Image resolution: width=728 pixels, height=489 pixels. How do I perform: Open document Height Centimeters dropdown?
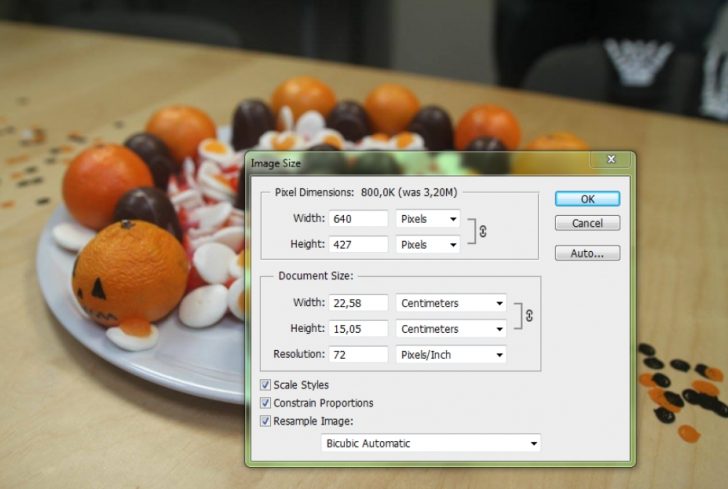click(451, 329)
